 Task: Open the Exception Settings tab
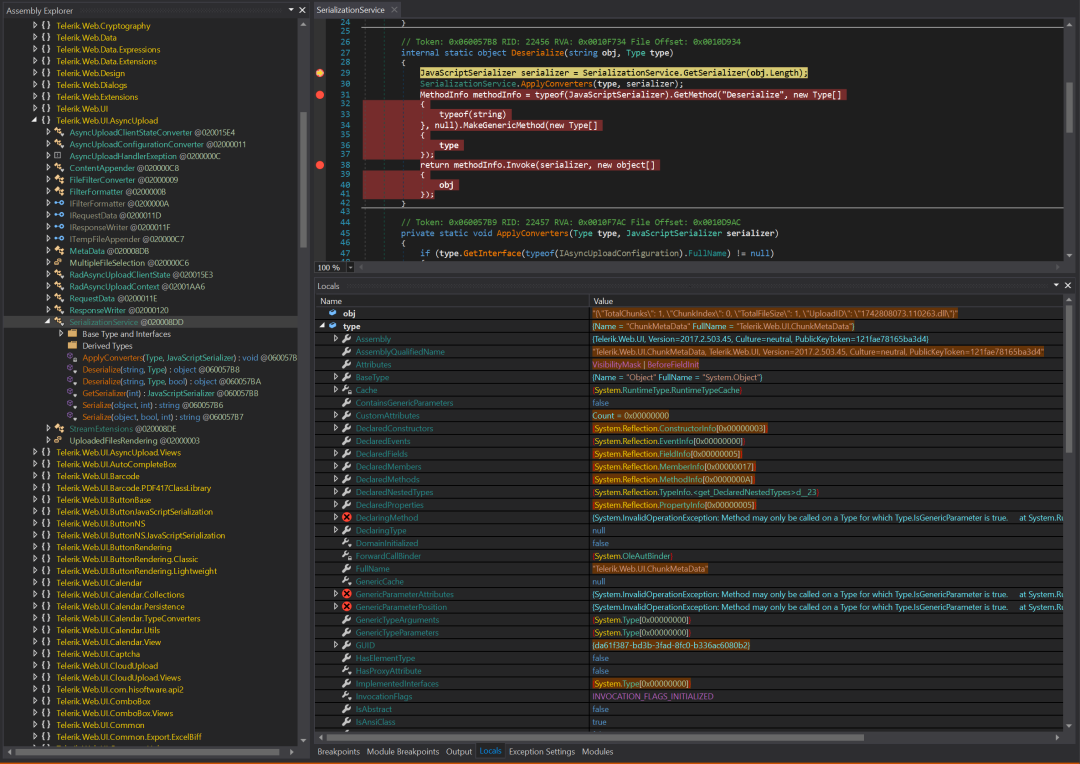point(541,752)
